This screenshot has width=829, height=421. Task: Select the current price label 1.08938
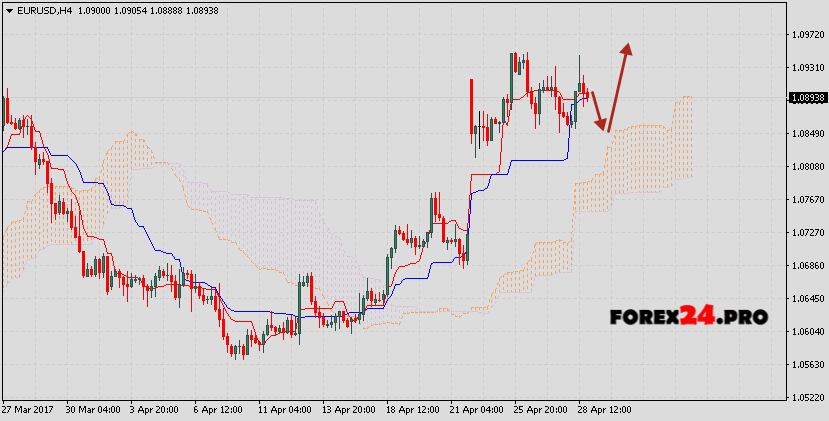(x=806, y=98)
